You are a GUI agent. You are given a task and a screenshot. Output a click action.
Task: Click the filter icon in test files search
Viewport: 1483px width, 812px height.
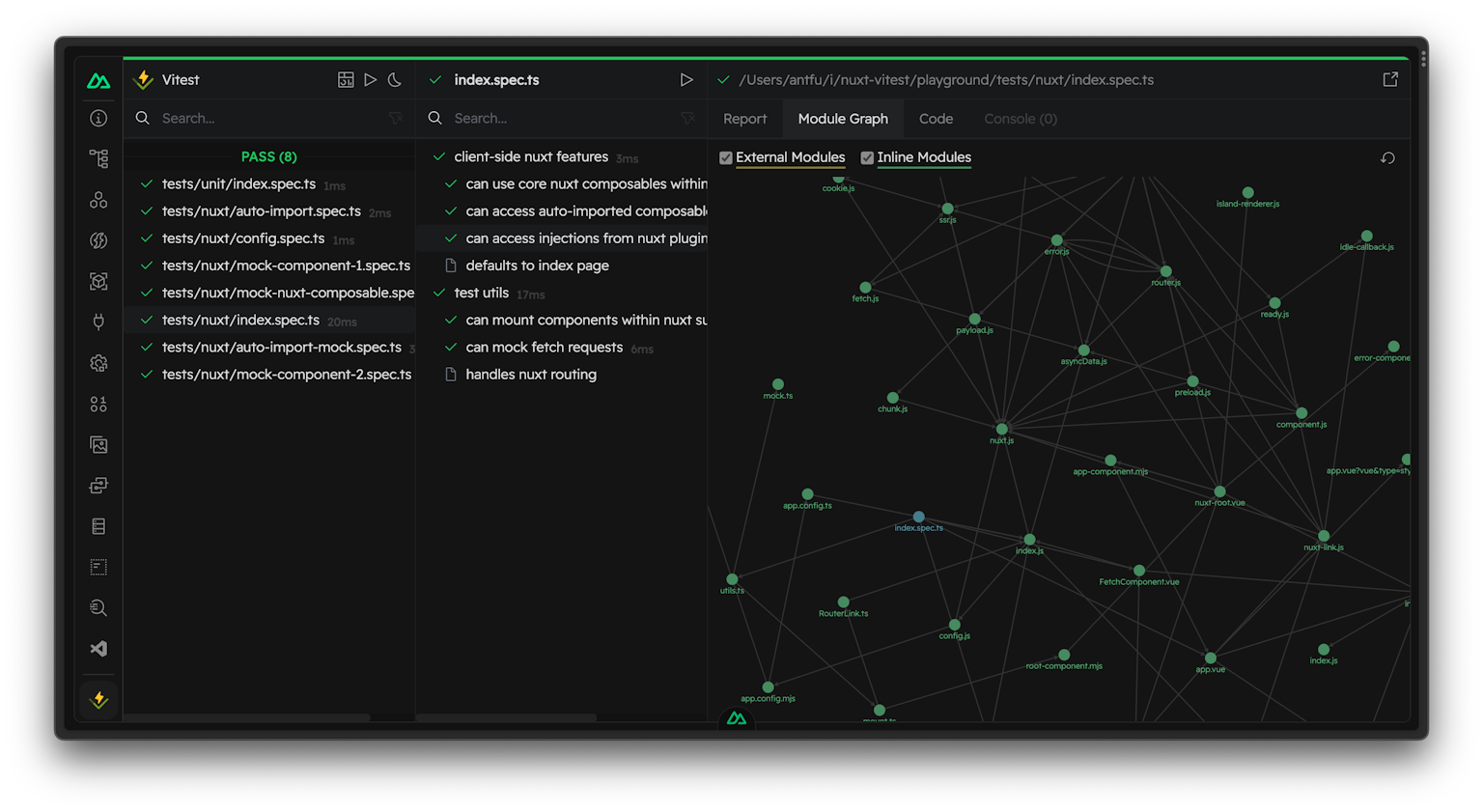pos(395,118)
